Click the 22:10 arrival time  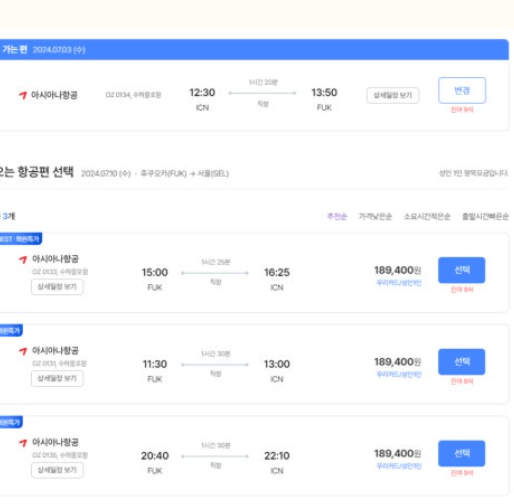pos(277,456)
